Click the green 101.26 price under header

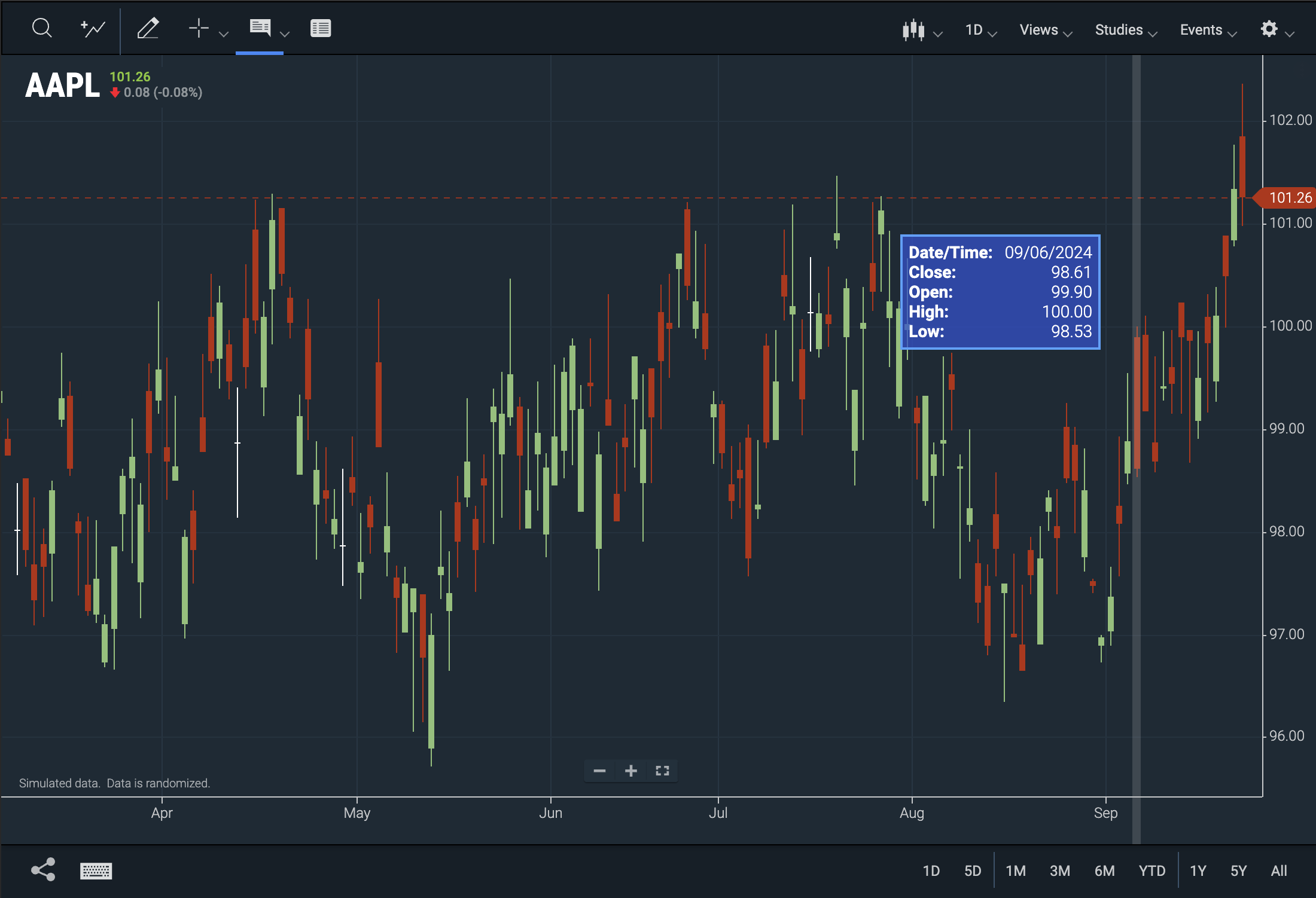click(130, 77)
